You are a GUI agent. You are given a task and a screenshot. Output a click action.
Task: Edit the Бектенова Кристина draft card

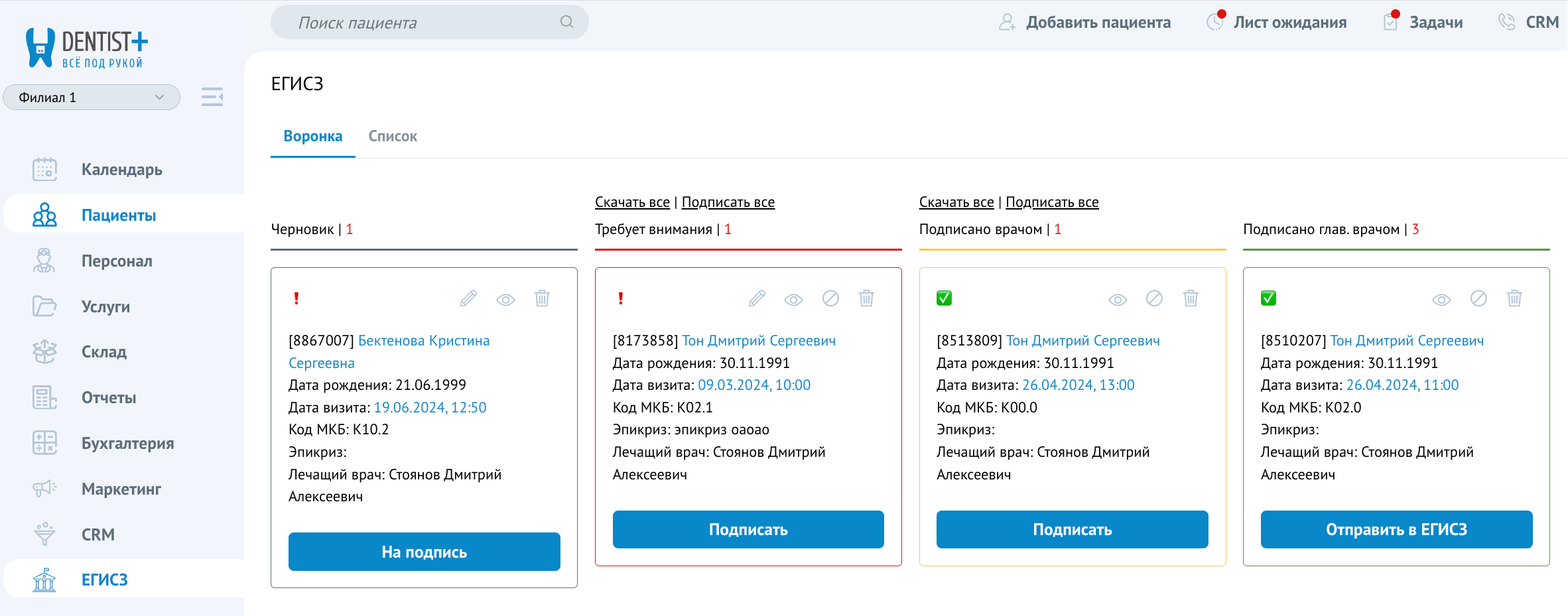[468, 298]
